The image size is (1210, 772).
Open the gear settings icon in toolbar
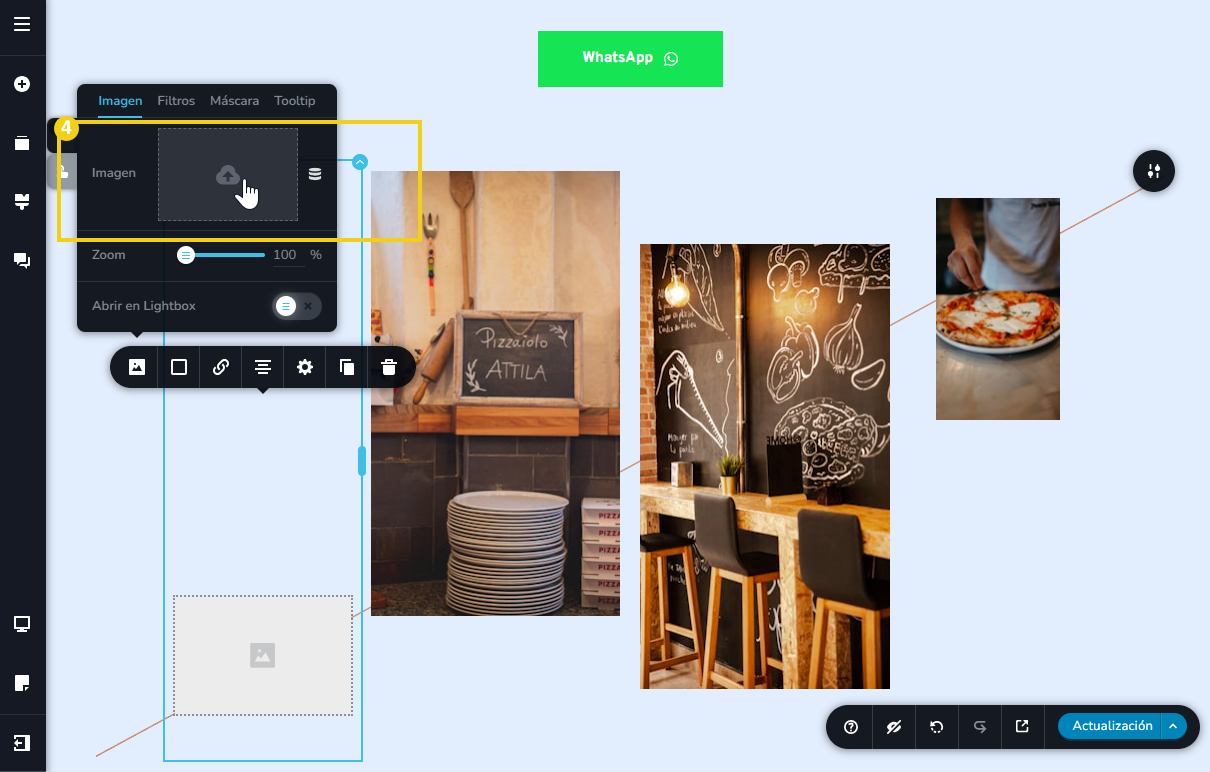pyautogui.click(x=305, y=367)
